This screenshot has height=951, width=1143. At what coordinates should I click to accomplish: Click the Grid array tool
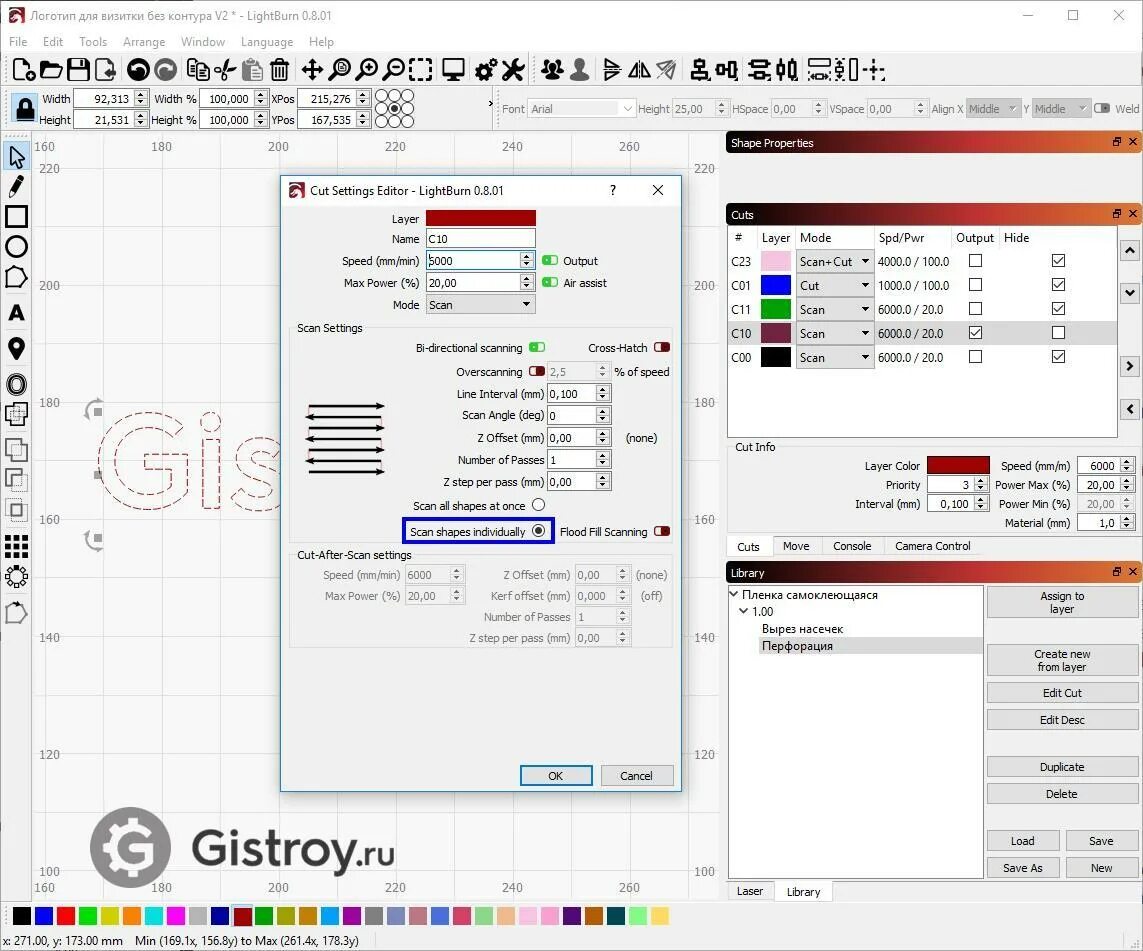point(17,546)
